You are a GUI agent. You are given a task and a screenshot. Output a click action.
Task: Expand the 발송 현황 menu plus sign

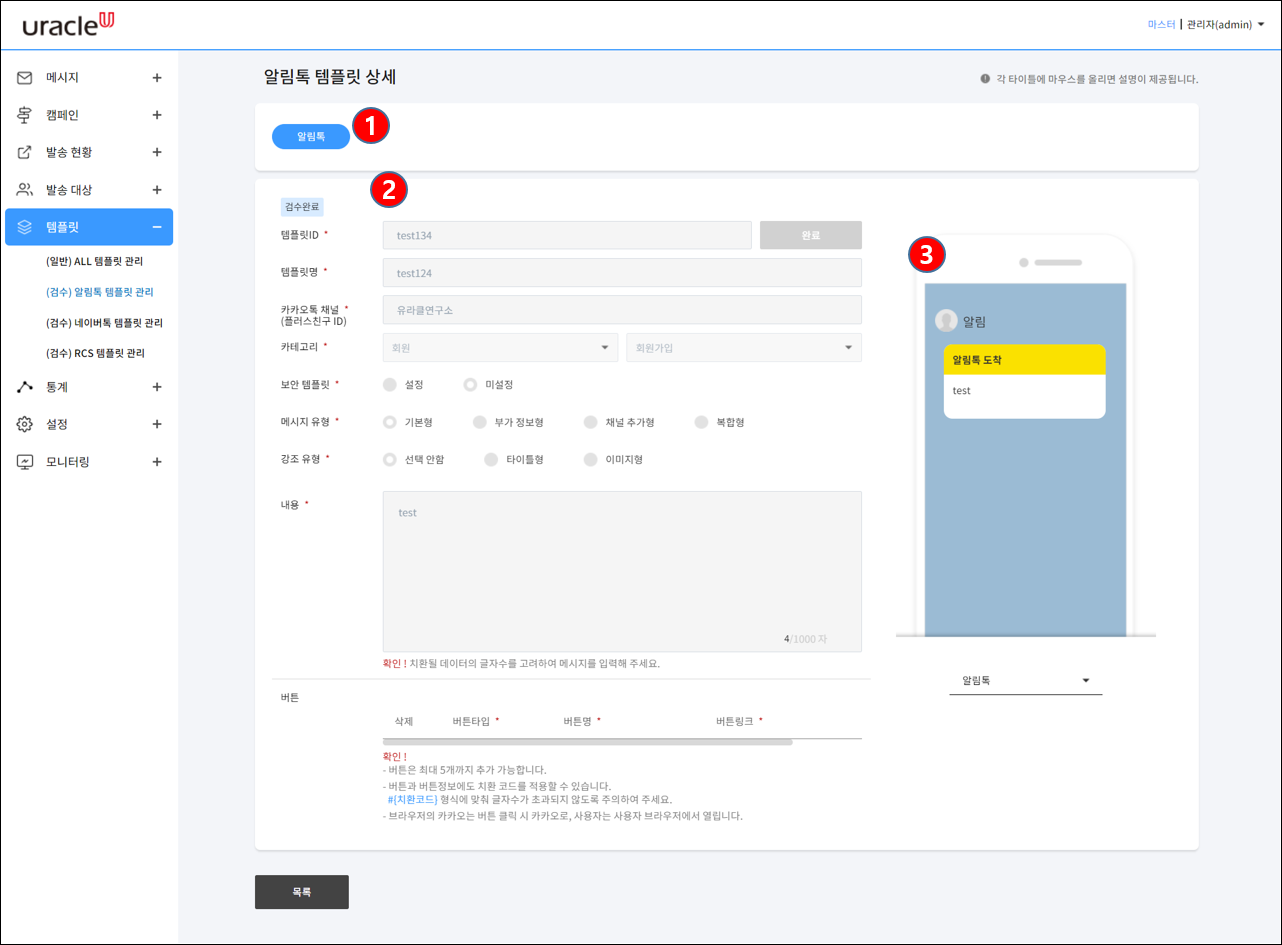pos(157,152)
